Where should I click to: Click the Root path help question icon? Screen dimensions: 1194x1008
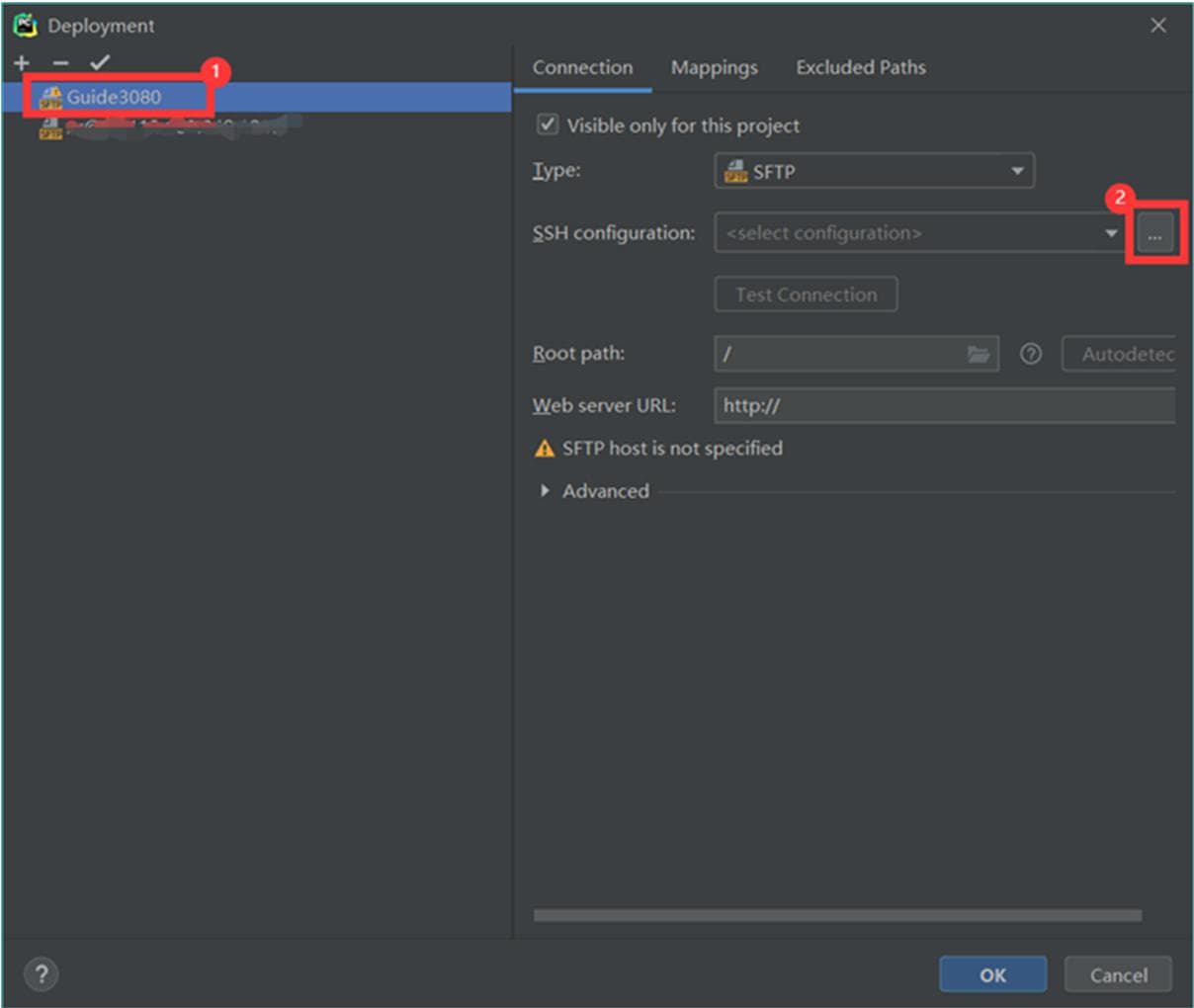click(x=1030, y=354)
